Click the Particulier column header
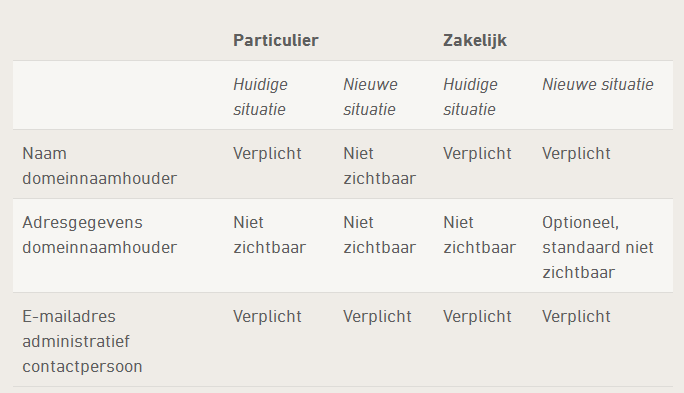 point(276,41)
